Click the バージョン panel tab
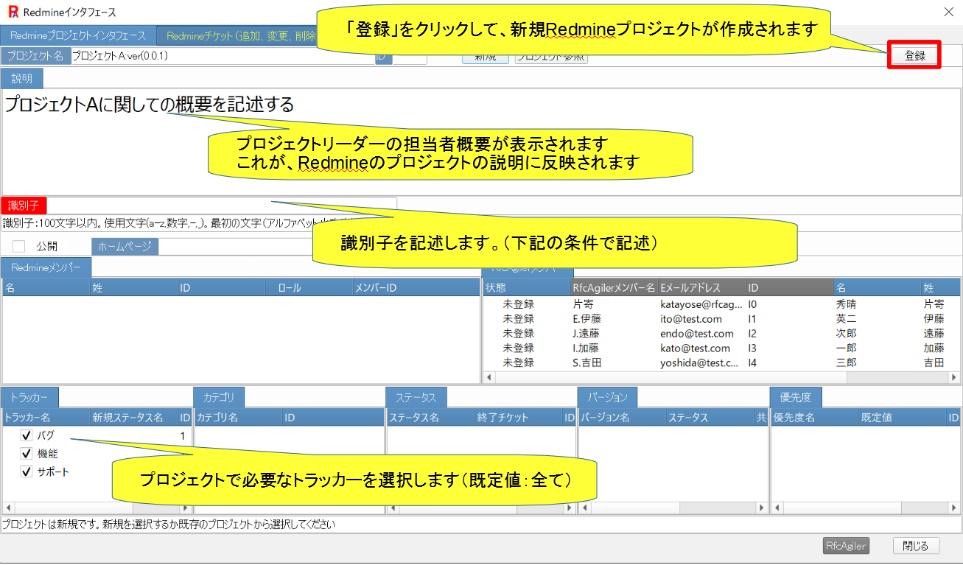The height and width of the screenshot is (565, 963). pyautogui.click(x=607, y=397)
